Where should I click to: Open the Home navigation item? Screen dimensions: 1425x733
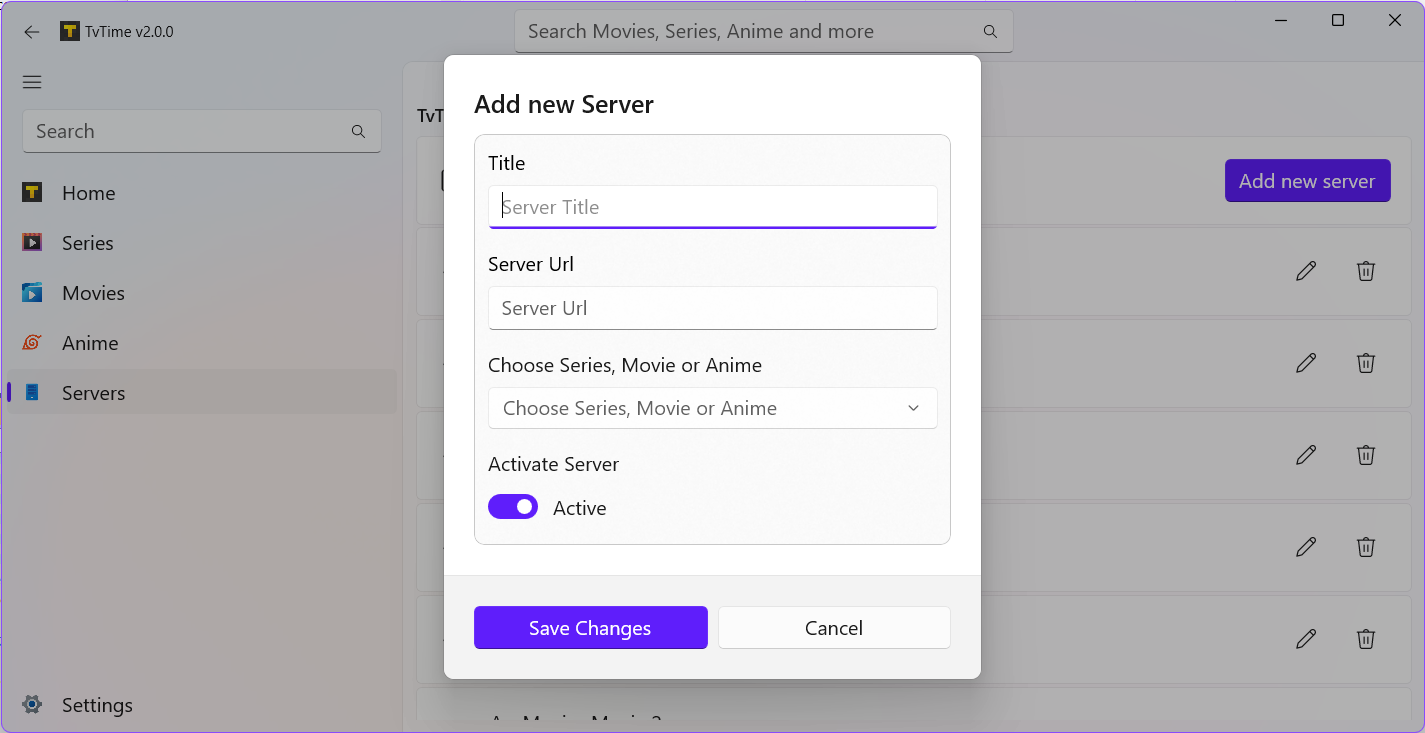tap(202, 193)
